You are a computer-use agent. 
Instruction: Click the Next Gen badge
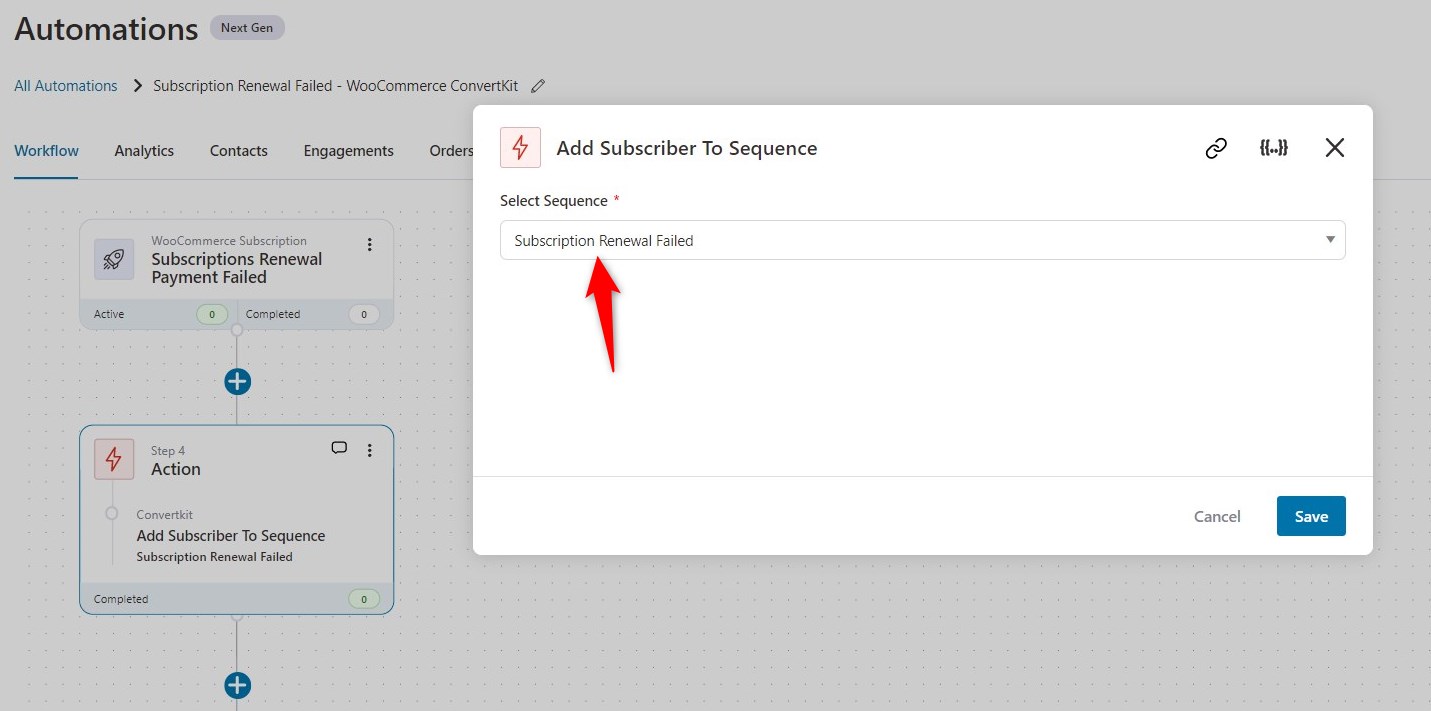point(246,27)
